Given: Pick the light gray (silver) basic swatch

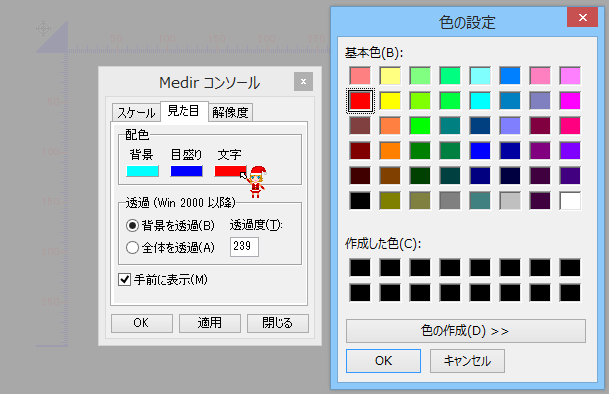Looking at the screenshot, I should (510, 201).
